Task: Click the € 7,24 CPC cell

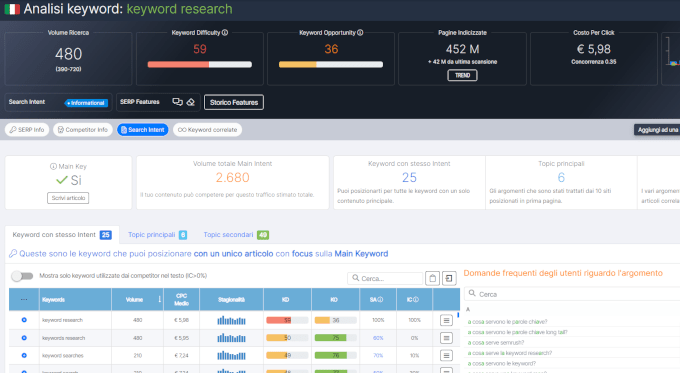Action: (181, 356)
